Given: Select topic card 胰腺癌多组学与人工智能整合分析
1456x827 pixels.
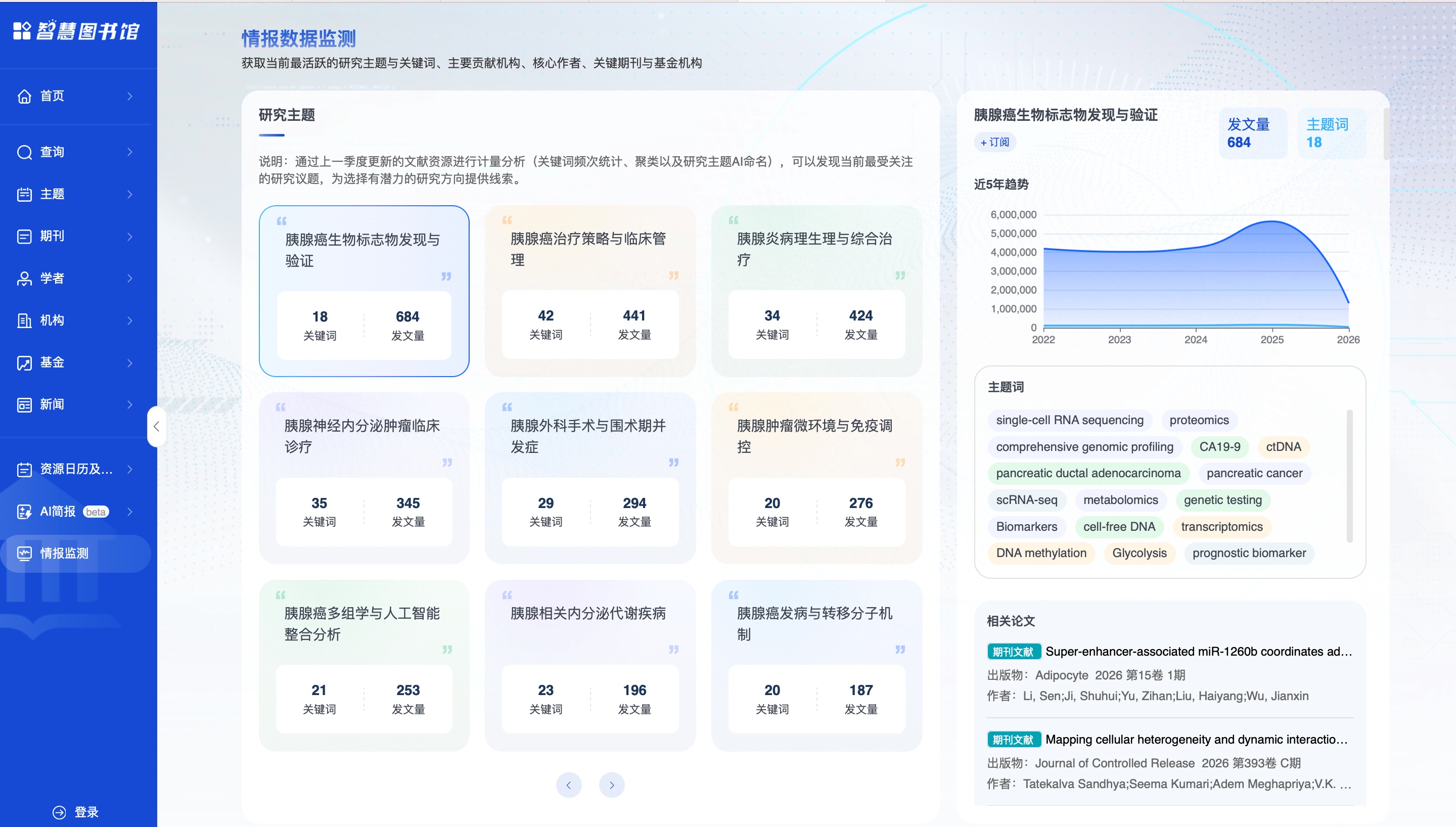Looking at the screenshot, I should 363,666.
